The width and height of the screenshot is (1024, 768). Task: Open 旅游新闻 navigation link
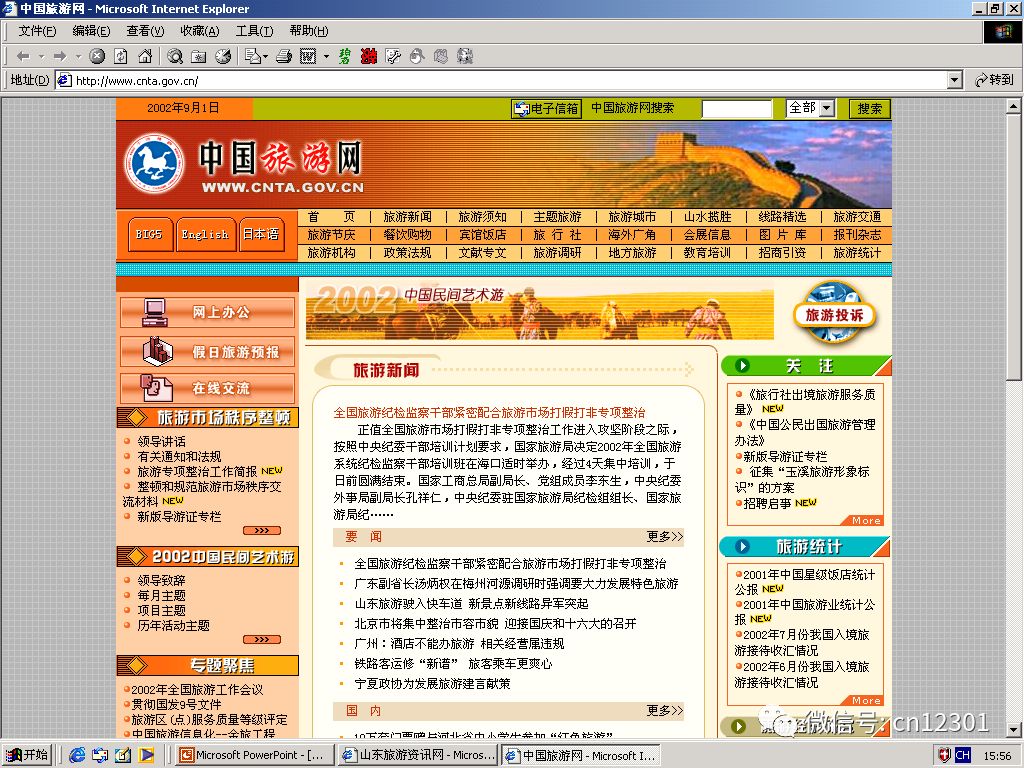408,217
